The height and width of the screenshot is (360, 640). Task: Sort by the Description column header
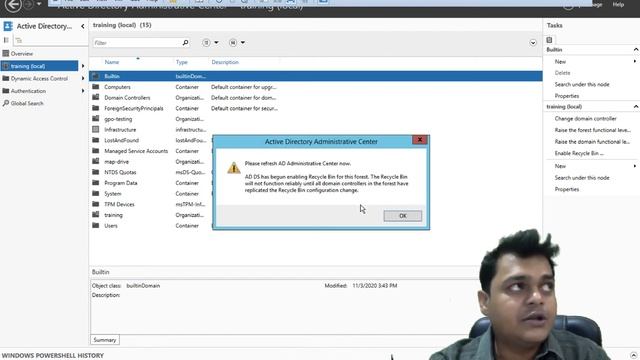(x=225, y=62)
